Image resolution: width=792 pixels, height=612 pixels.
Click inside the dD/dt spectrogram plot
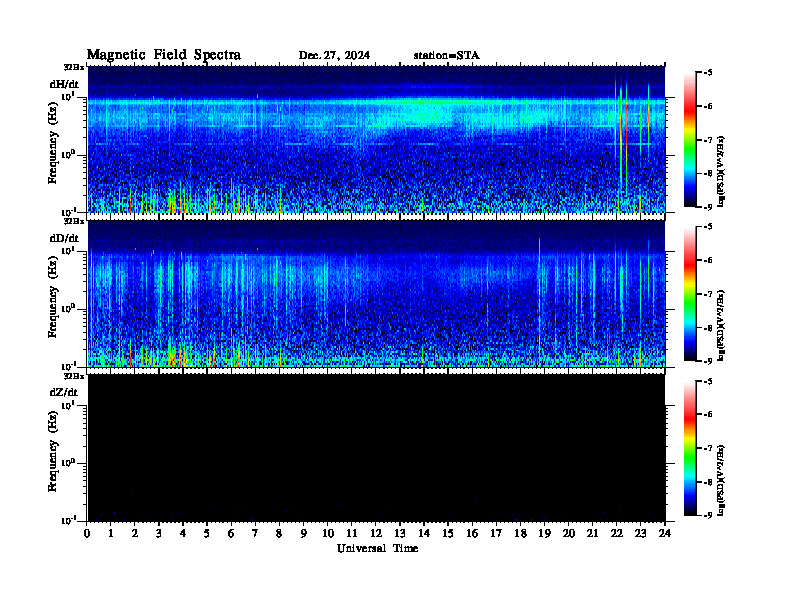pos(376,294)
